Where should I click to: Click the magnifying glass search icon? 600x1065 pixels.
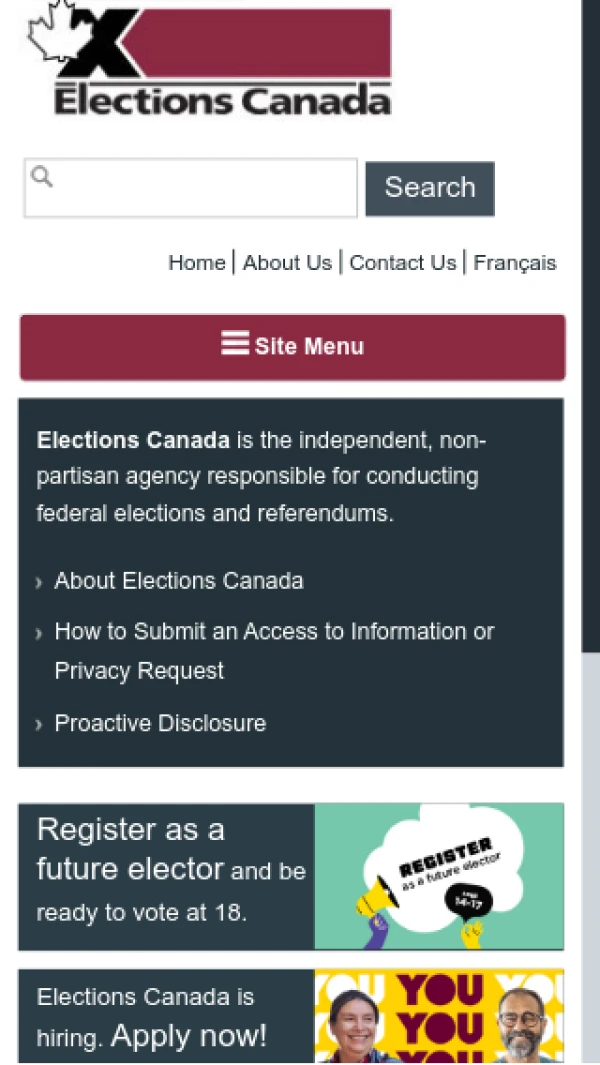point(41,176)
